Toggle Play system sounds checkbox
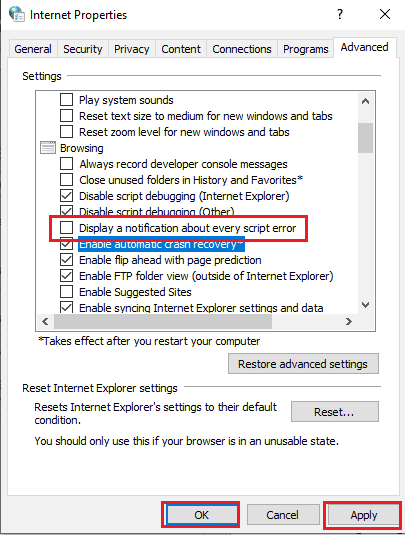The height and width of the screenshot is (535, 405). coord(67,100)
